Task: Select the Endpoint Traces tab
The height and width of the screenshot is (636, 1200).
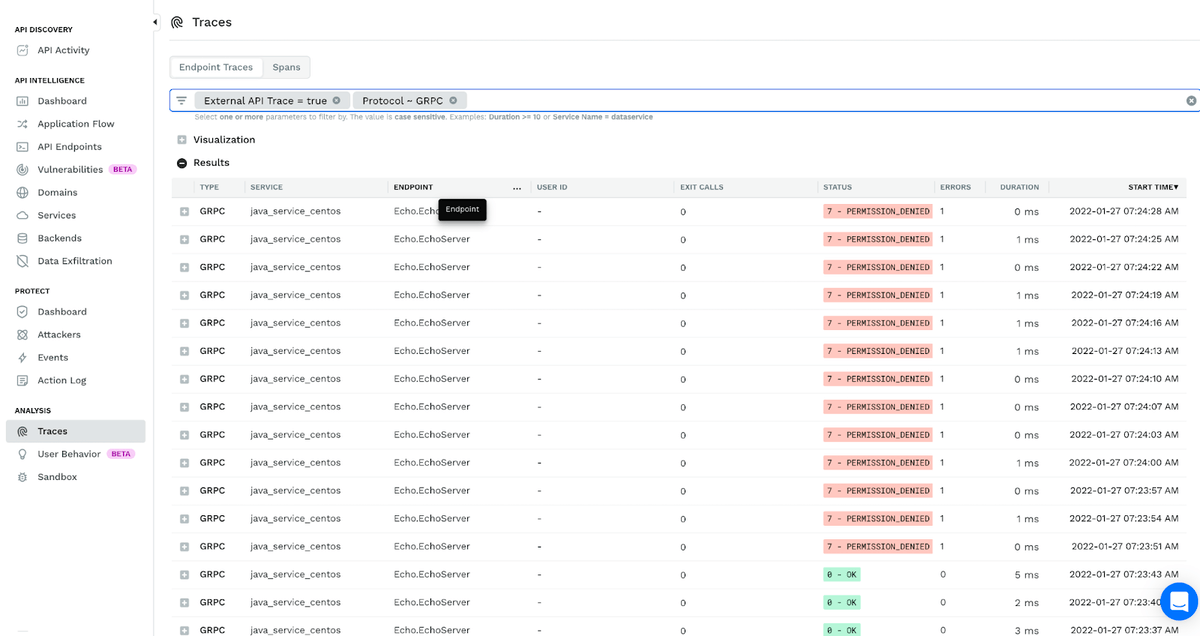Action: point(216,67)
